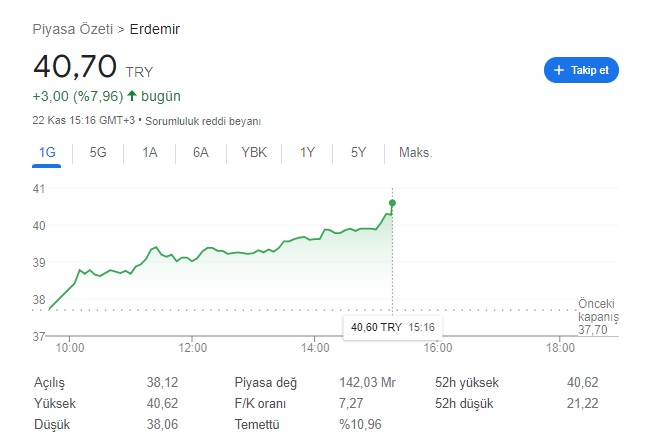Show the 6A chart range
The image size is (656, 437).
201,153
